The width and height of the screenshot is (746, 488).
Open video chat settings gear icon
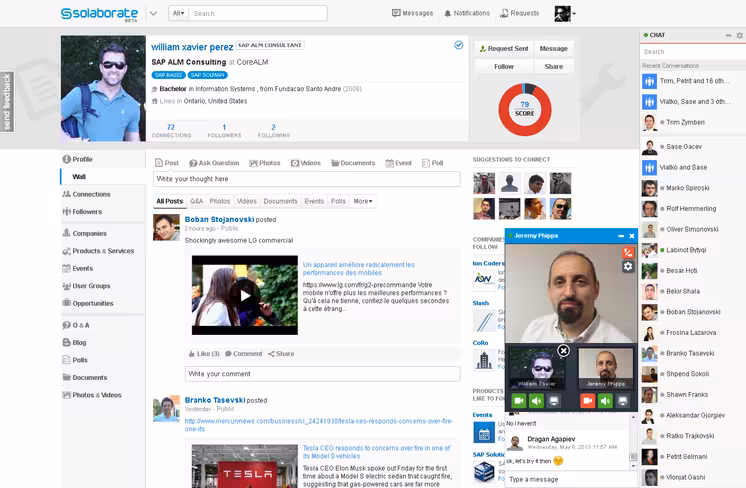click(x=628, y=266)
